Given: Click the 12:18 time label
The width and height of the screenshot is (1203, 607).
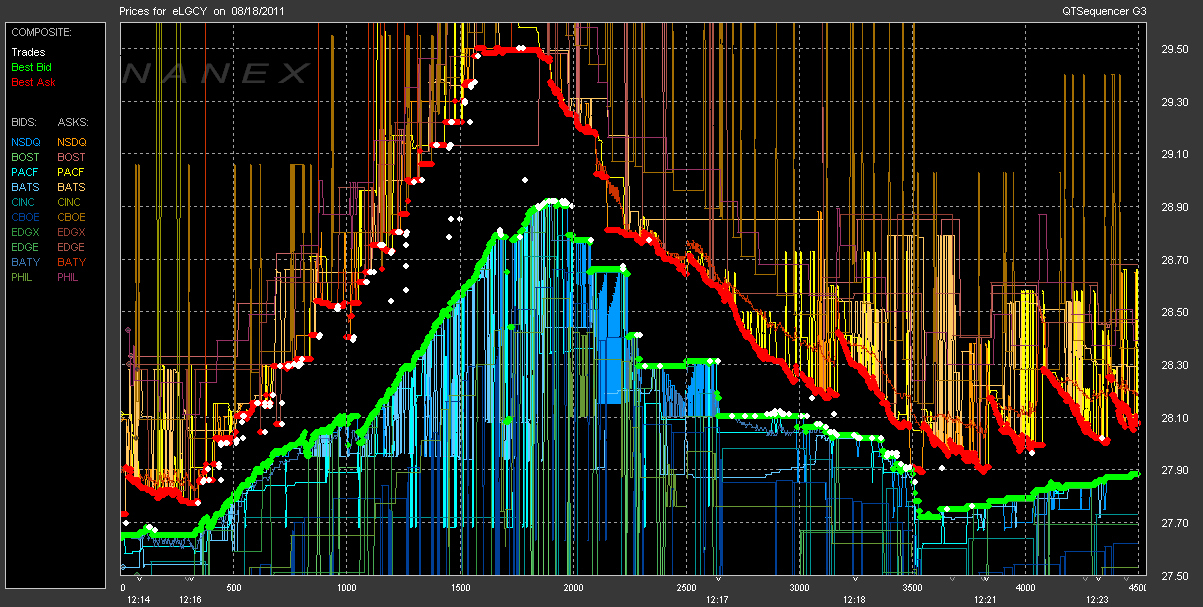Looking at the screenshot, I should (853, 599).
